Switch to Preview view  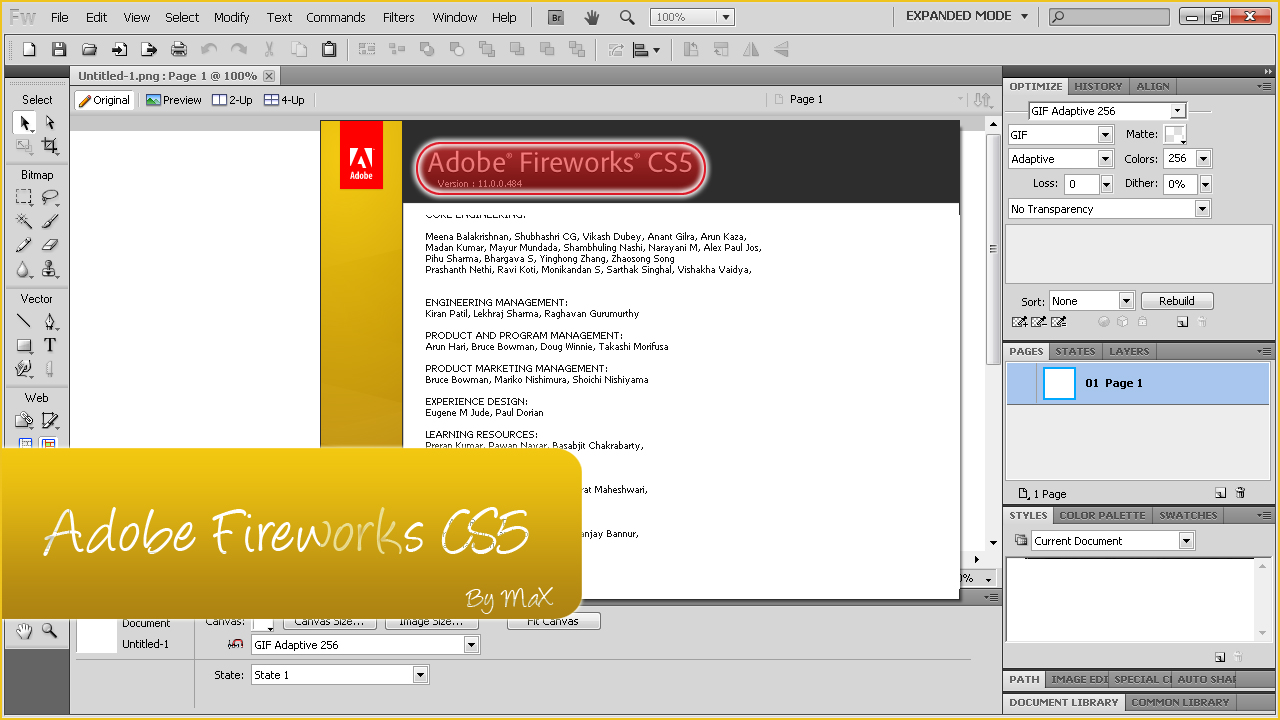click(x=174, y=100)
